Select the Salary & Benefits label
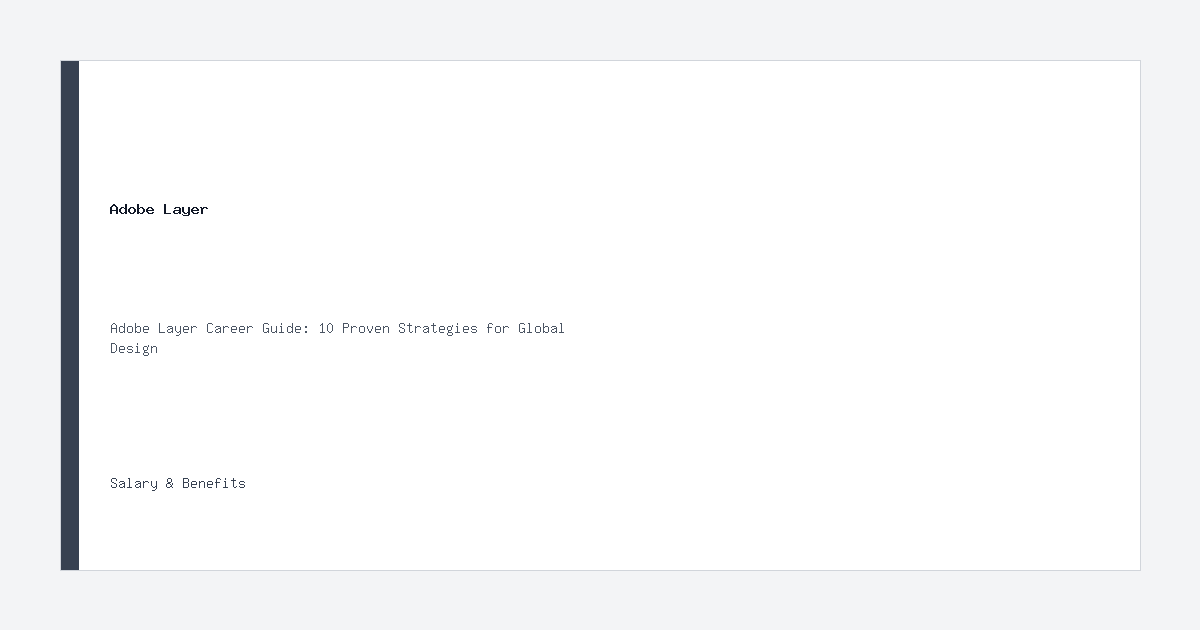 [178, 483]
